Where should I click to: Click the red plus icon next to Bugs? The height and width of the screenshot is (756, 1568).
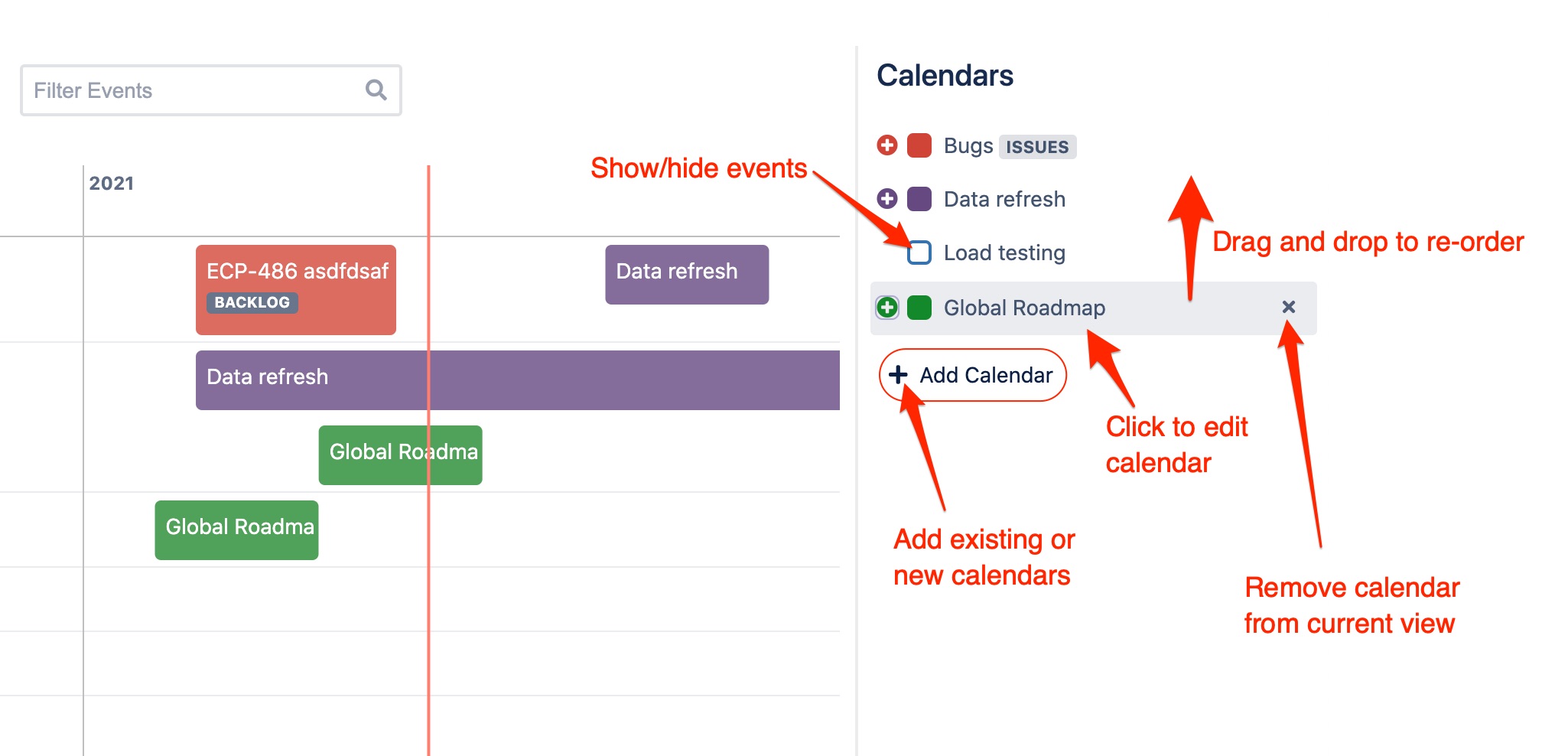pyautogui.click(x=887, y=145)
